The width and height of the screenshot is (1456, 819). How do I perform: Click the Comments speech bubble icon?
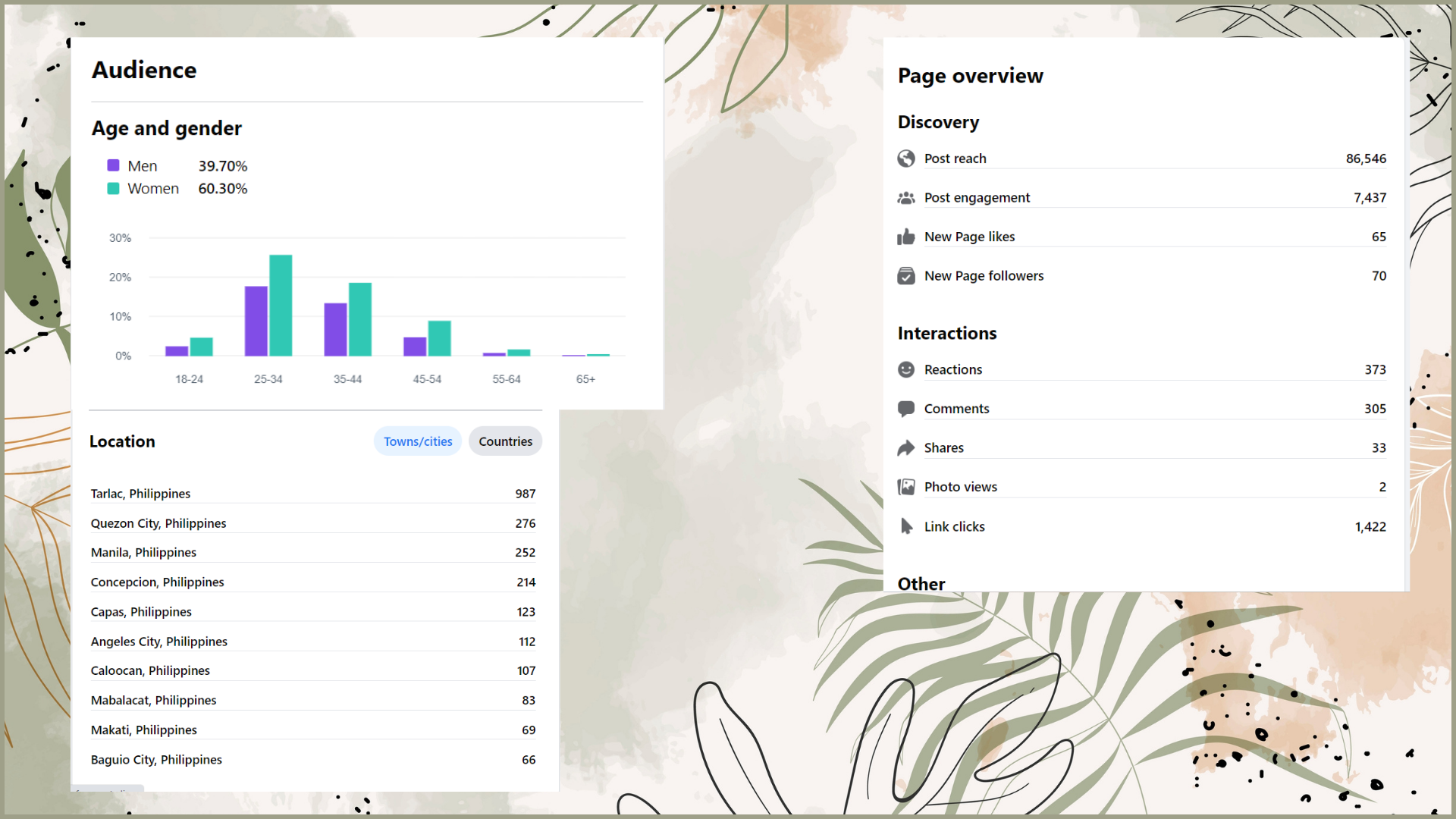click(906, 409)
